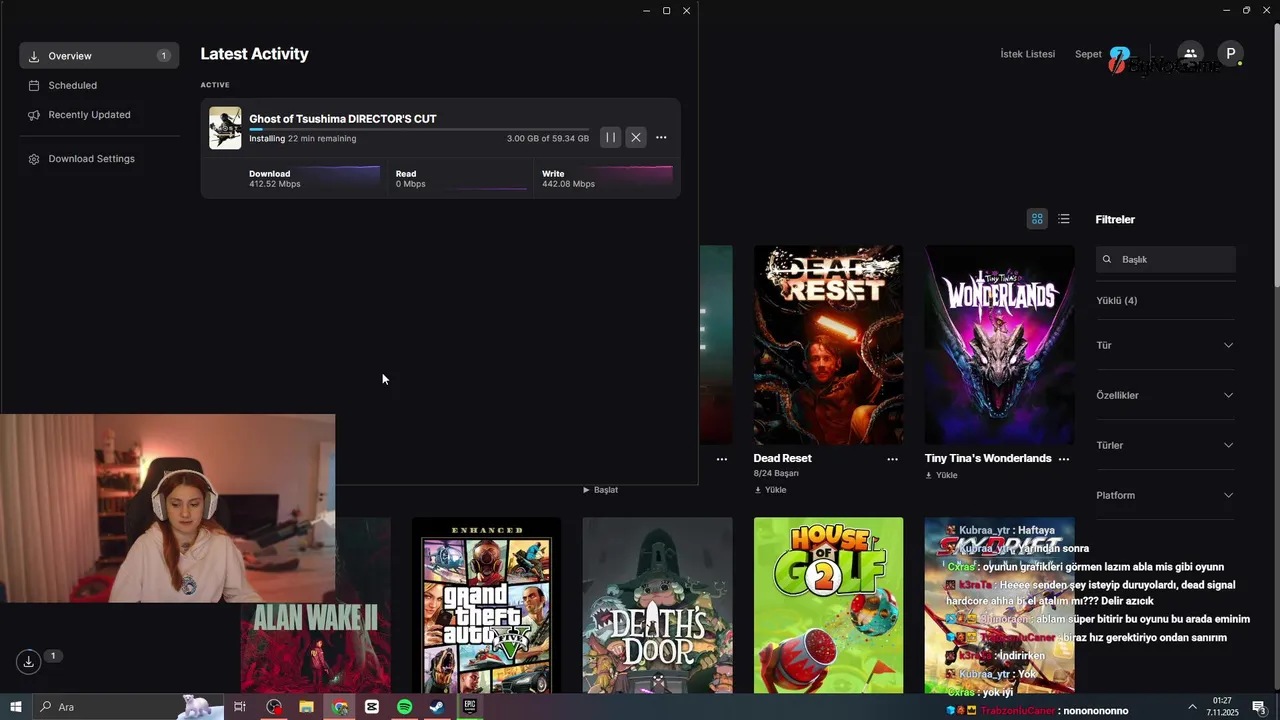Open Tiny Tina's Wonderlands game cover
This screenshot has width=1280, height=720.
coord(999,345)
